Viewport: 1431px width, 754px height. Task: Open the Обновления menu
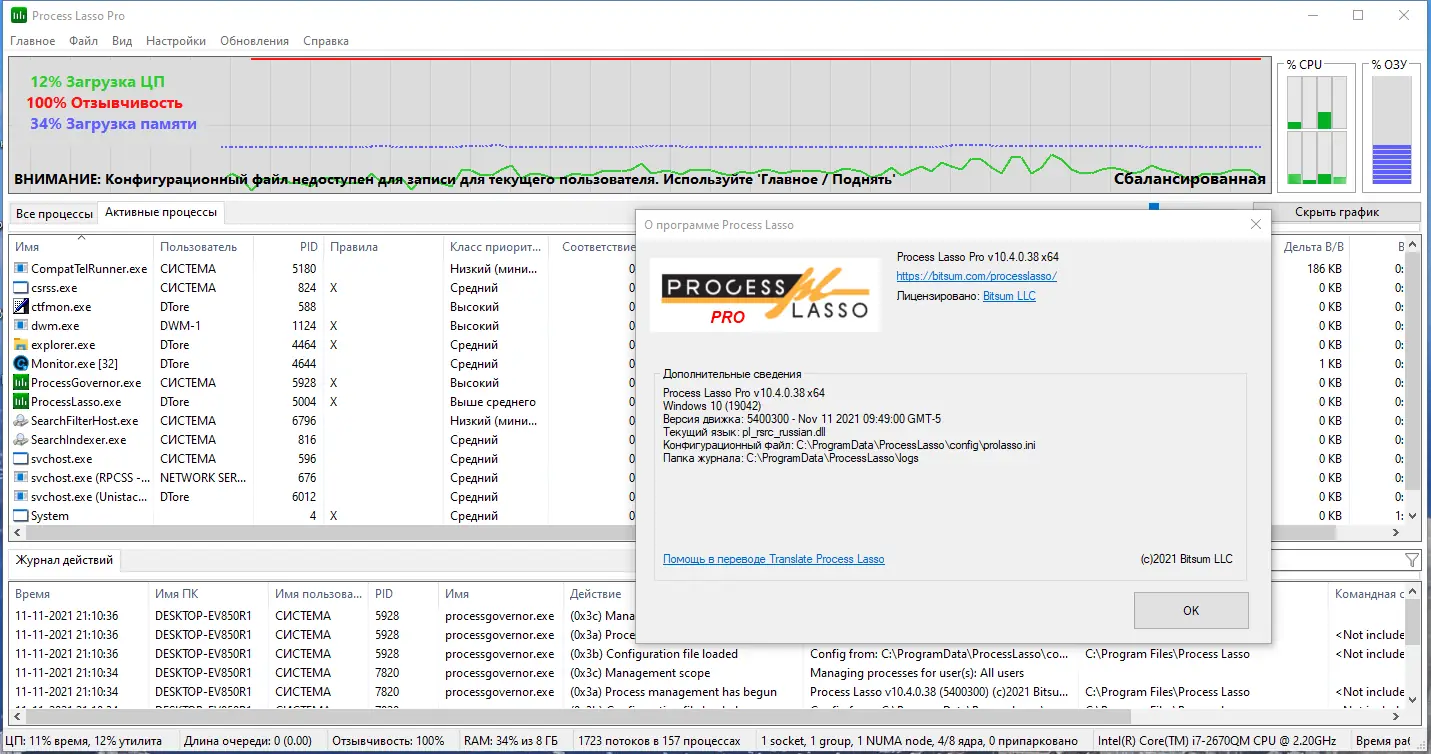pos(254,41)
